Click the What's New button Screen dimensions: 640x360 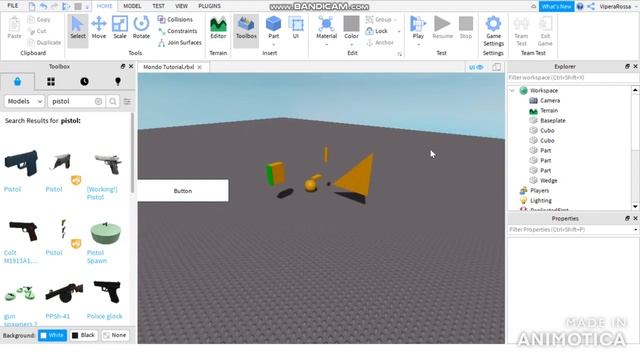[x=556, y=7]
